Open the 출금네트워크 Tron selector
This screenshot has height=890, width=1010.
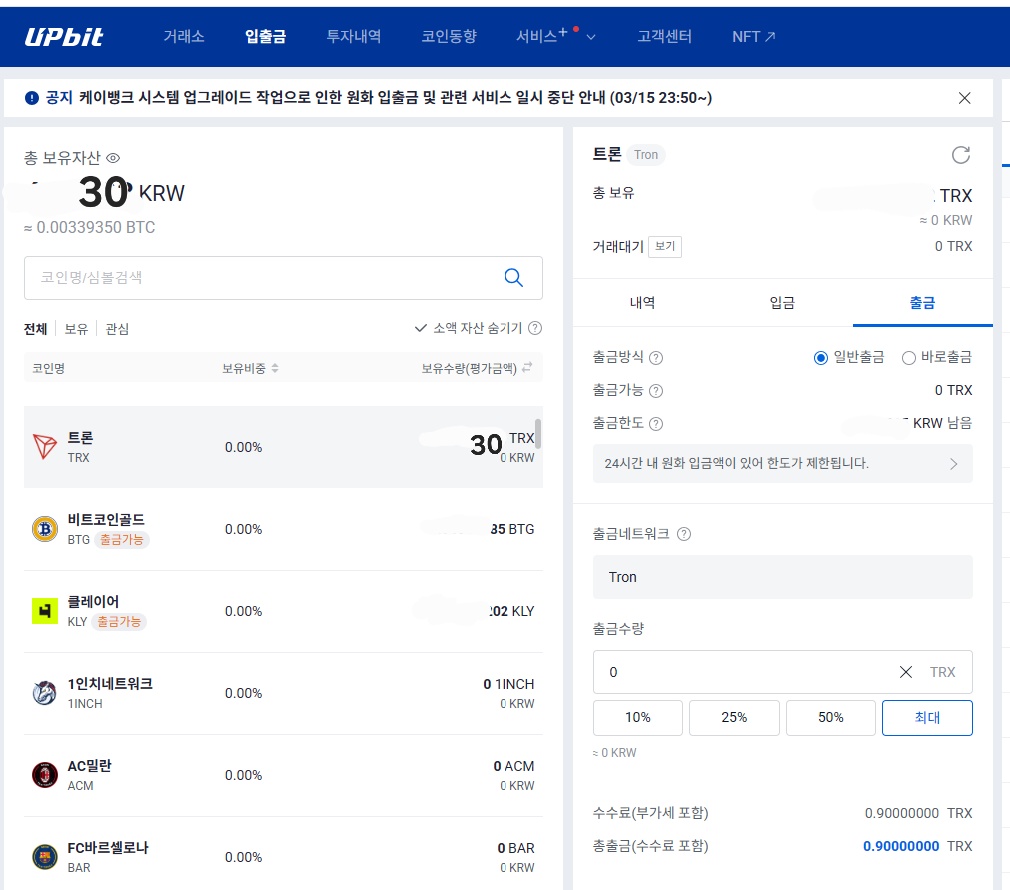(783, 577)
